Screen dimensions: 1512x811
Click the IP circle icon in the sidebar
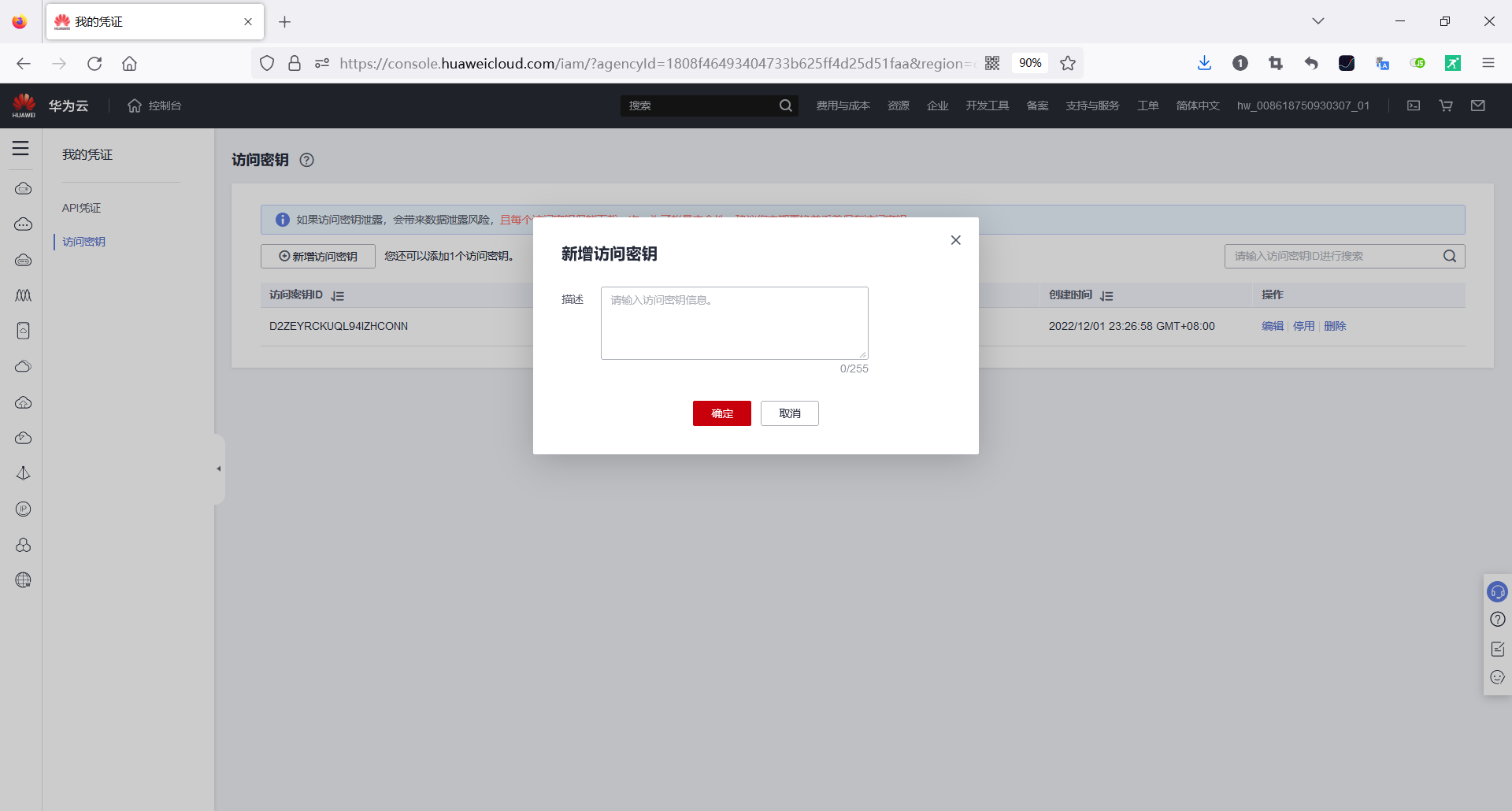coord(24,509)
